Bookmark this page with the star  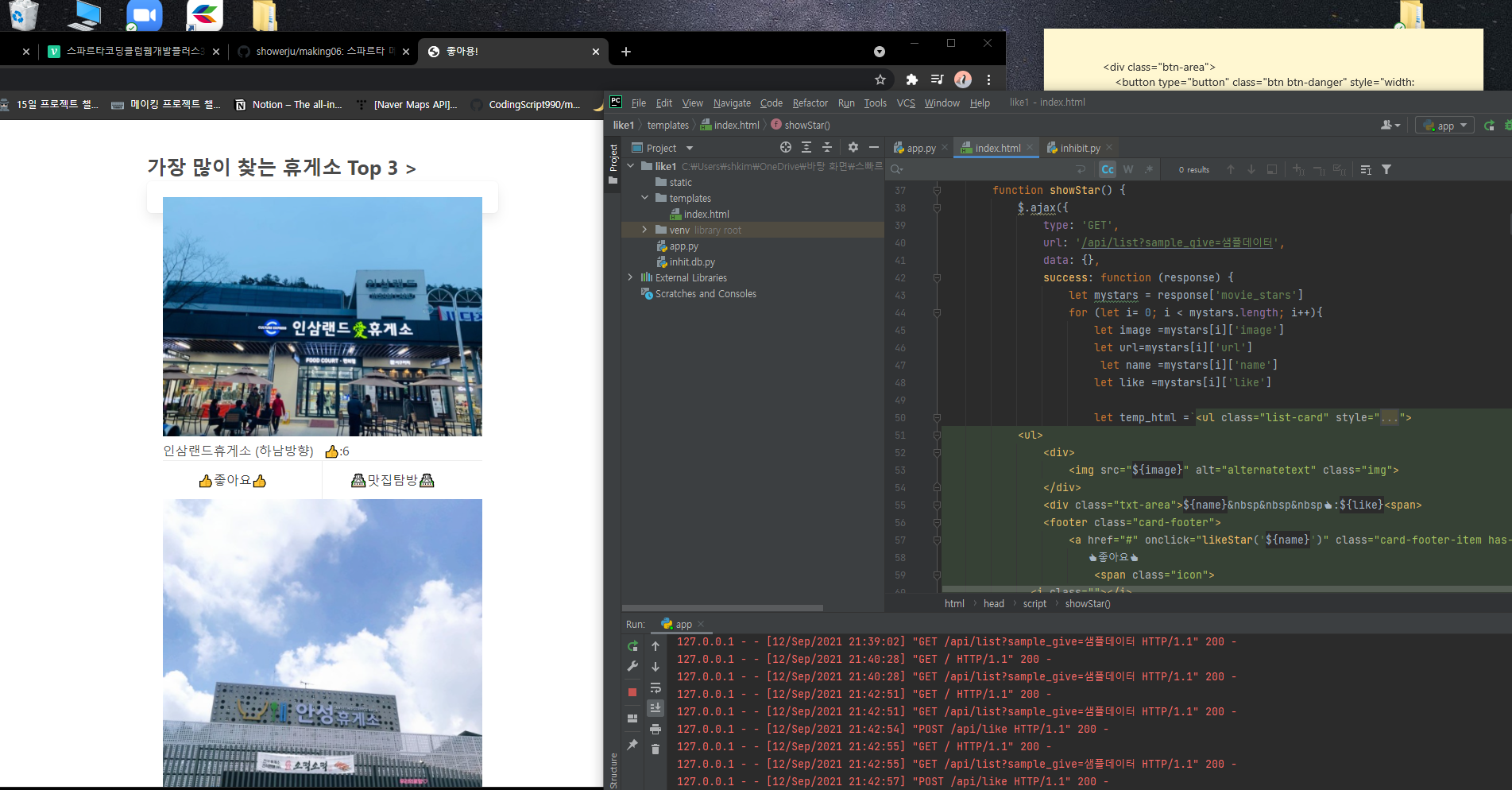[880, 79]
